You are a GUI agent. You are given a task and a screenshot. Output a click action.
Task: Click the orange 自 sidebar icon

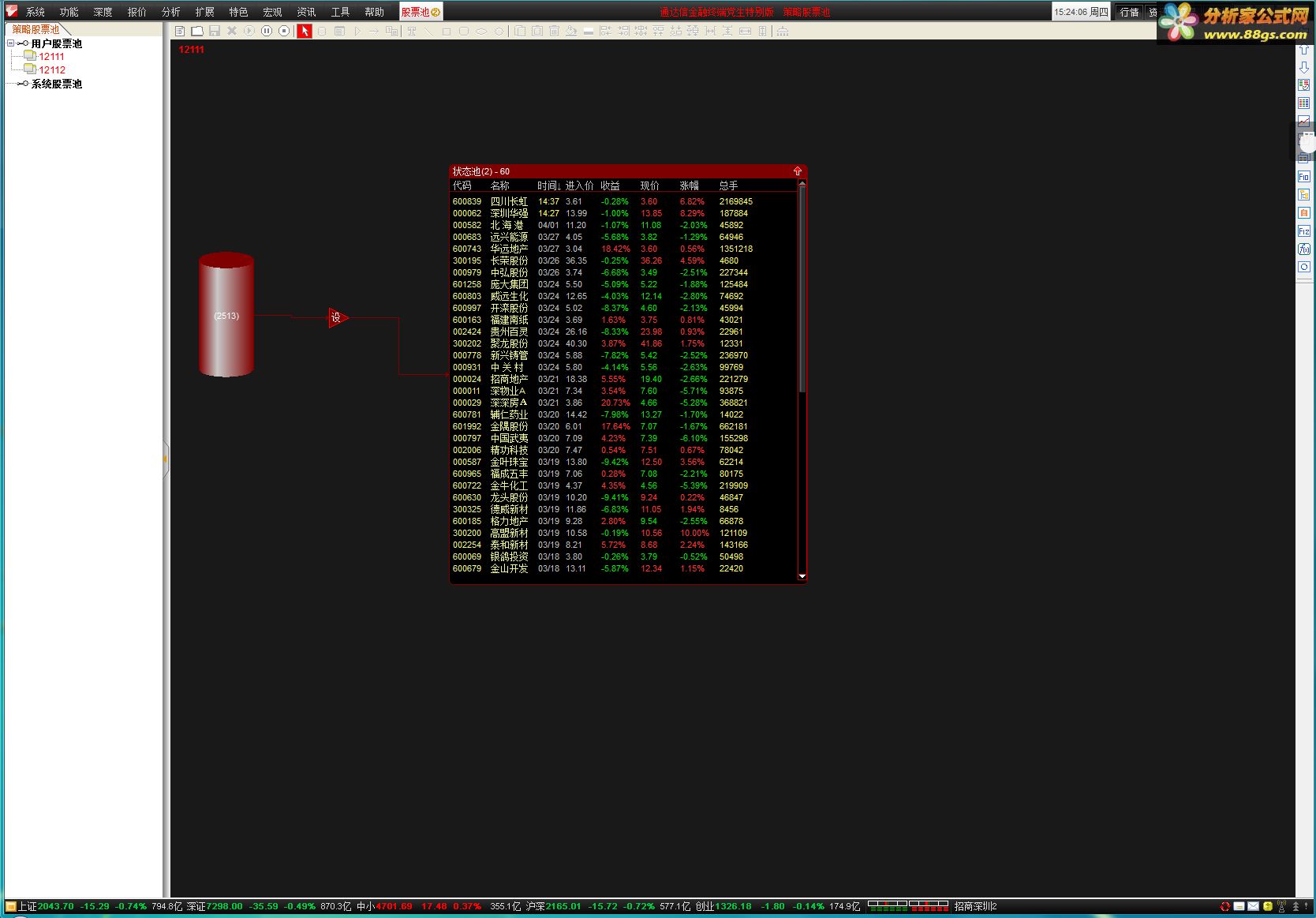(x=1304, y=212)
